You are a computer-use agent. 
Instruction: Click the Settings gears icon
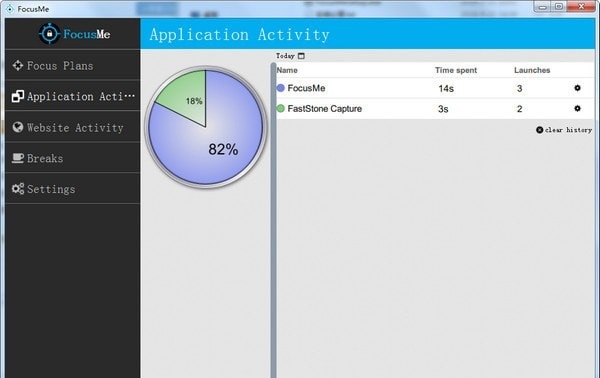18,189
